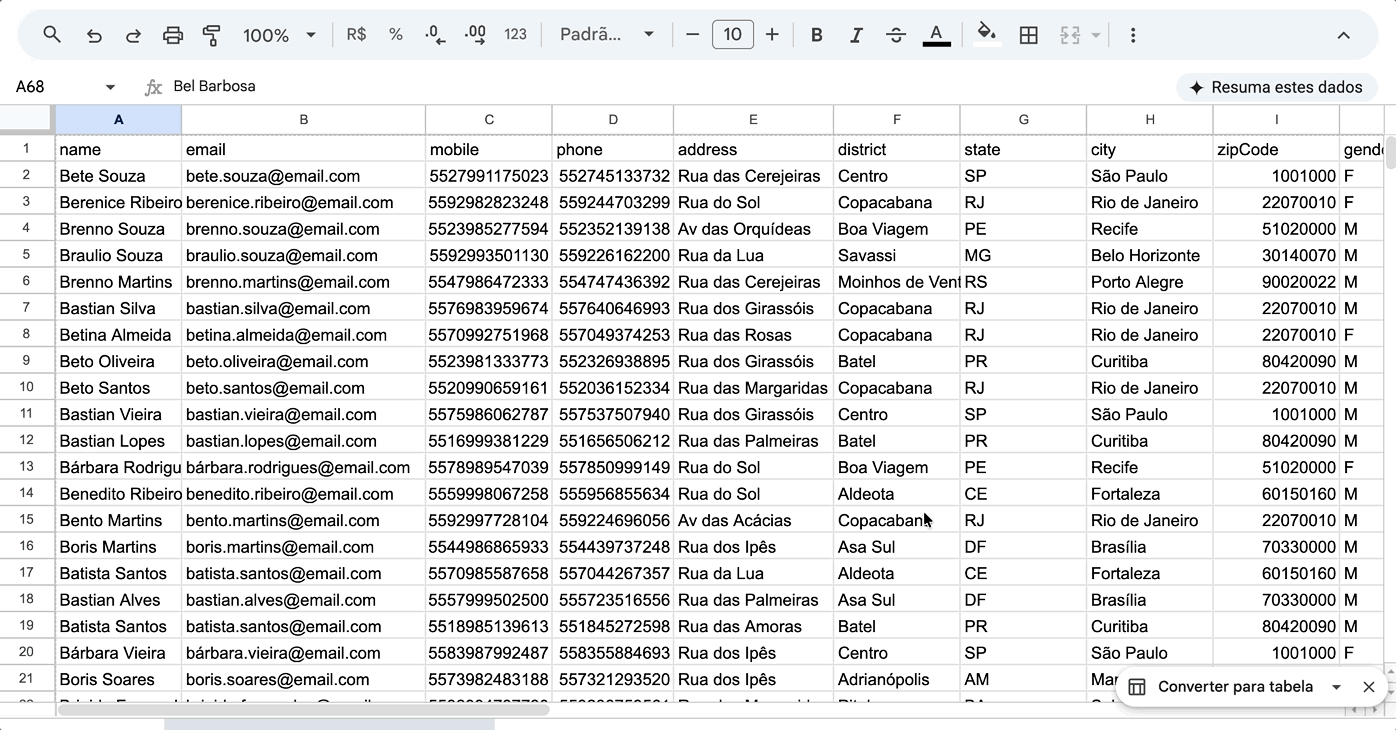The width and height of the screenshot is (1396, 730).
Task: Toggle bold formatting
Action: (x=817, y=35)
